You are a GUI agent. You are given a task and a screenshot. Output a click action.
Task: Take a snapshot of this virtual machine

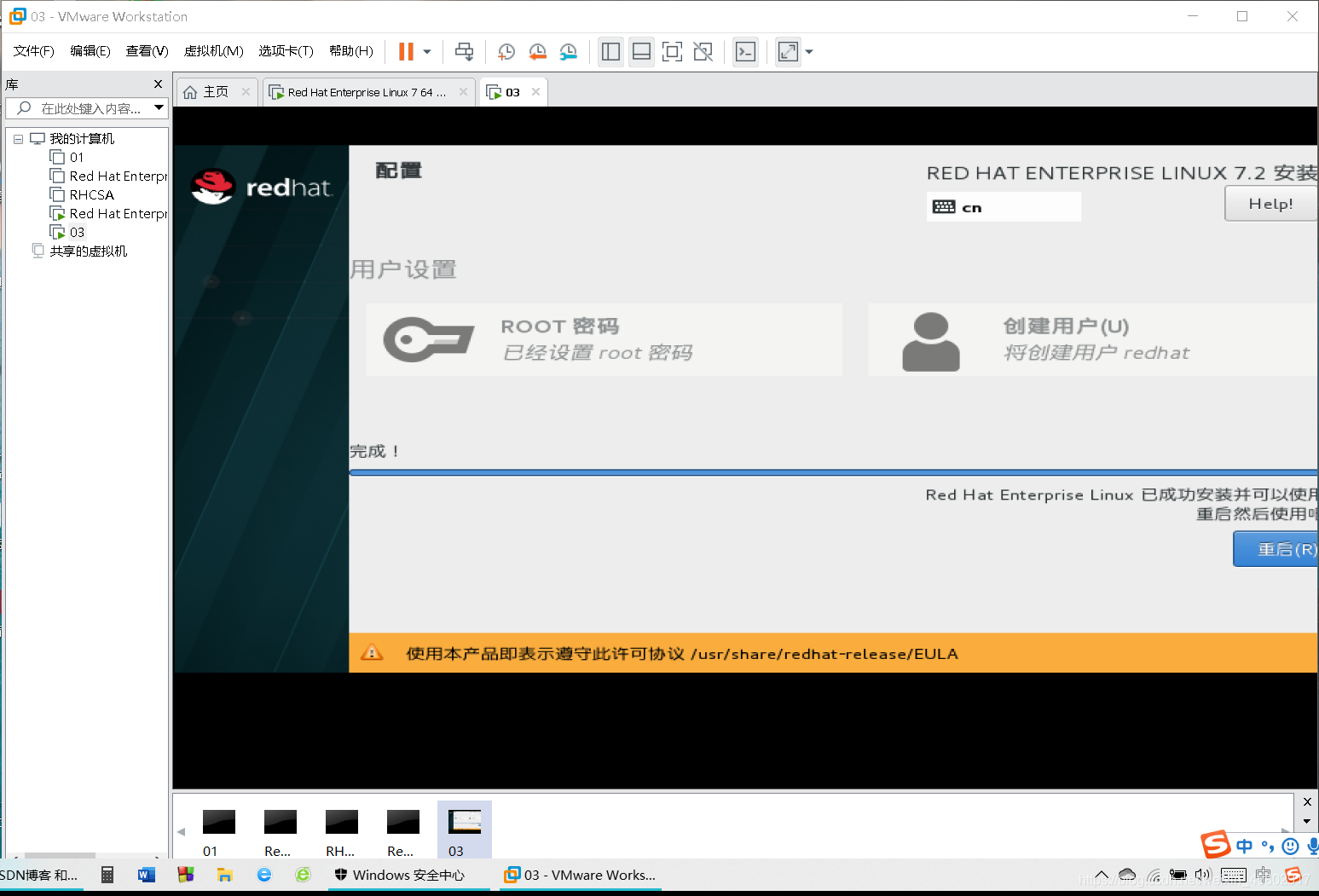pyautogui.click(x=506, y=52)
